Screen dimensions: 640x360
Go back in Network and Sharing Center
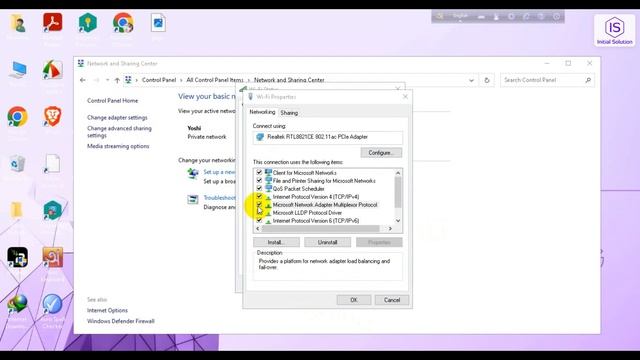pos(83,80)
